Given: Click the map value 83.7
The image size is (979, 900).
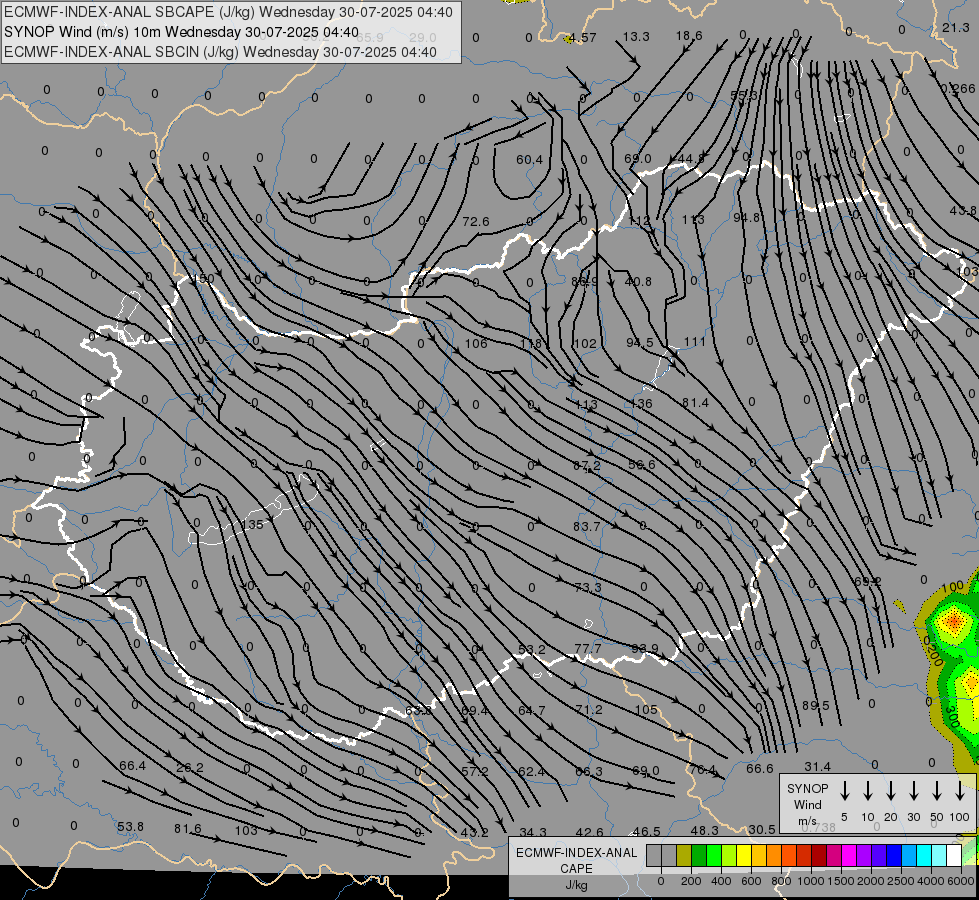Looking at the screenshot, I should click(x=586, y=527).
